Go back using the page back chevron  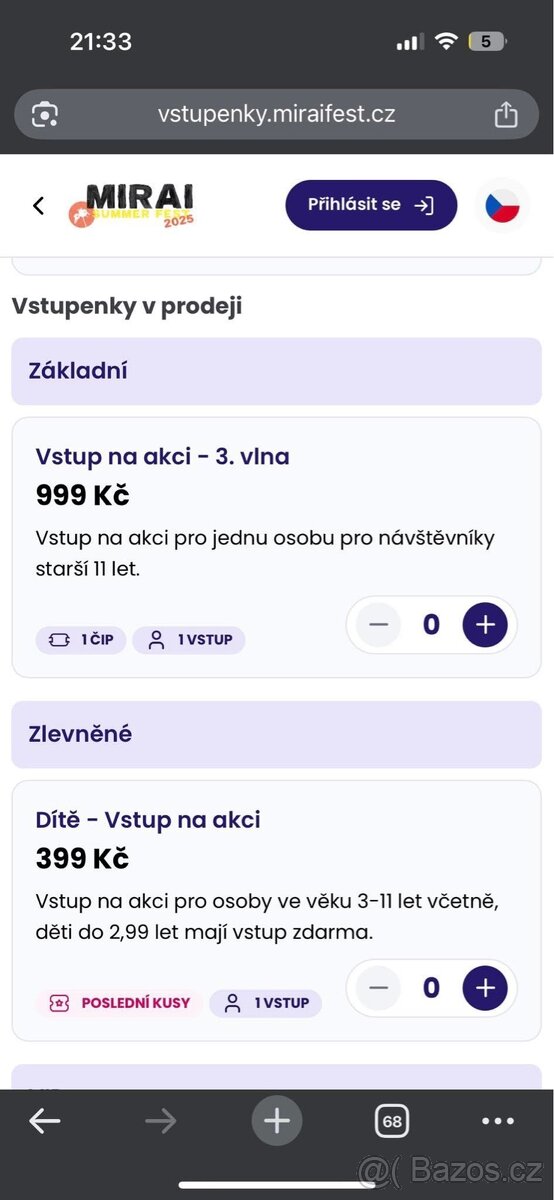point(39,206)
